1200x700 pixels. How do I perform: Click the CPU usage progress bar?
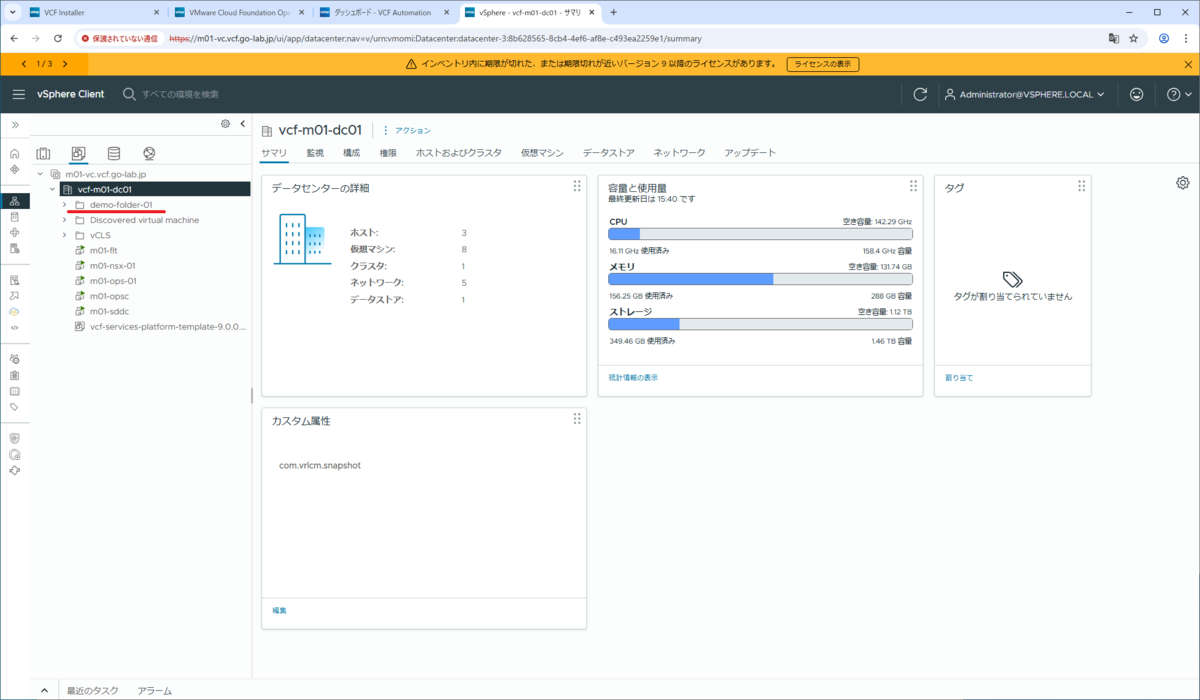[x=760, y=234]
